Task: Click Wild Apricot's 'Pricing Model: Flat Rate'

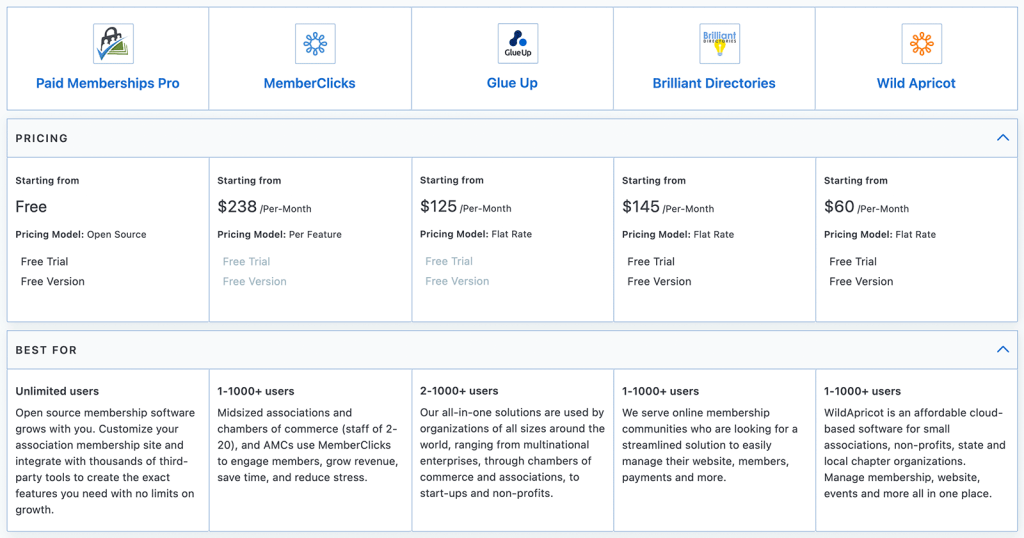Action: (880, 234)
